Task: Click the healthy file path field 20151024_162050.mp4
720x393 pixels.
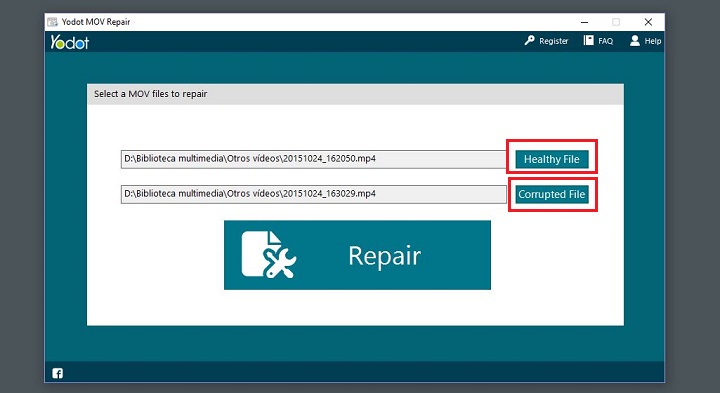Action: coord(314,159)
